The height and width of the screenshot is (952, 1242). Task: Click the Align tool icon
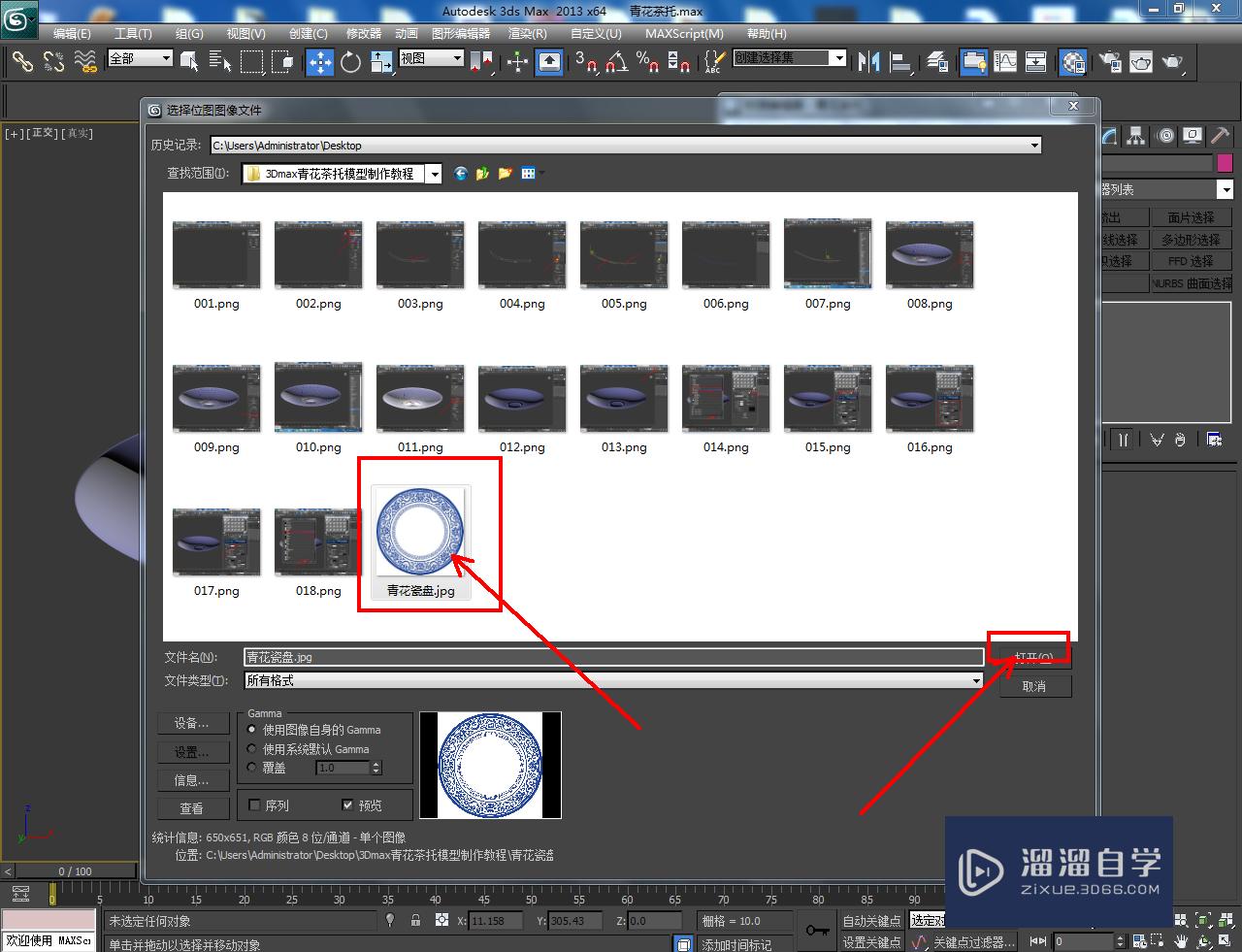click(x=901, y=62)
